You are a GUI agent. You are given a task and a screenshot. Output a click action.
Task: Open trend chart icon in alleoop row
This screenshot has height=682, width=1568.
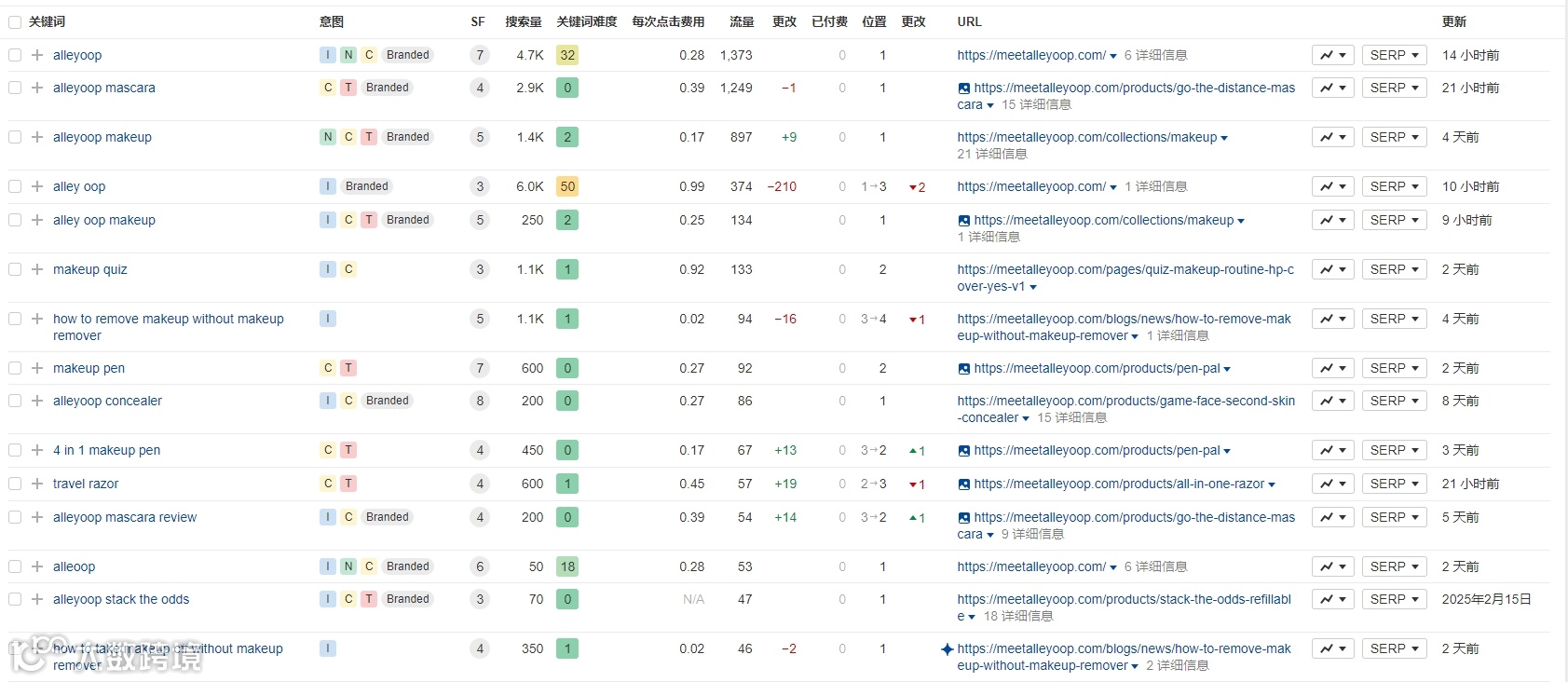pos(1333,566)
